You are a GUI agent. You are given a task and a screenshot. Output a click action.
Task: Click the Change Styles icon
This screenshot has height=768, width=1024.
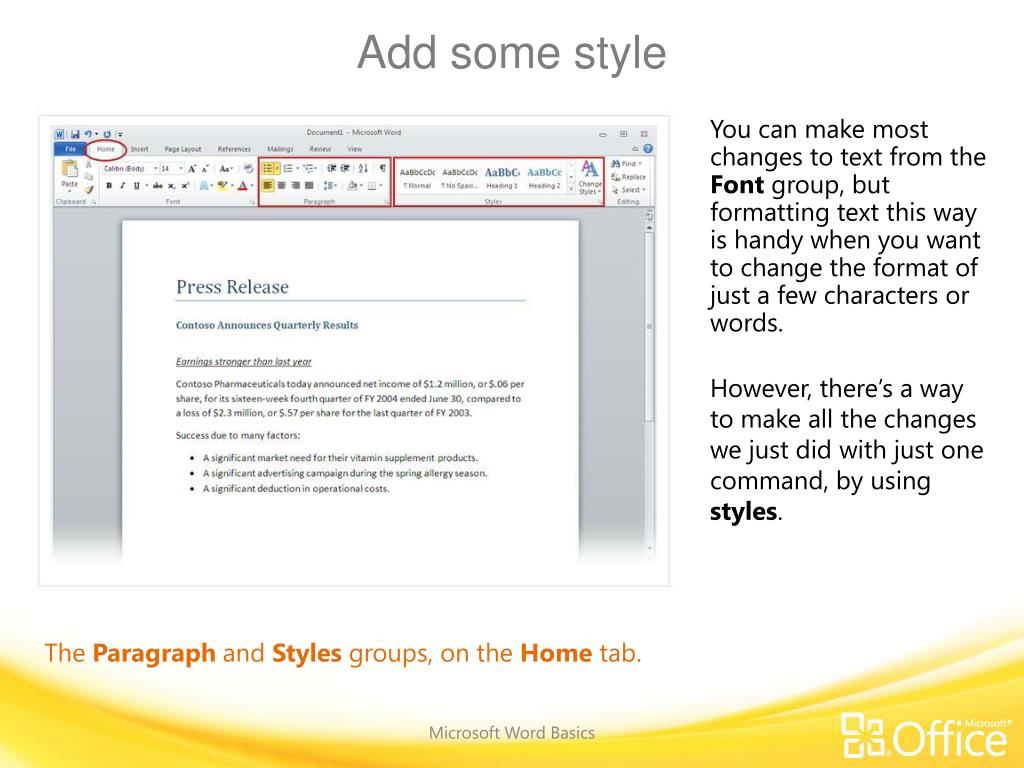coord(590,177)
